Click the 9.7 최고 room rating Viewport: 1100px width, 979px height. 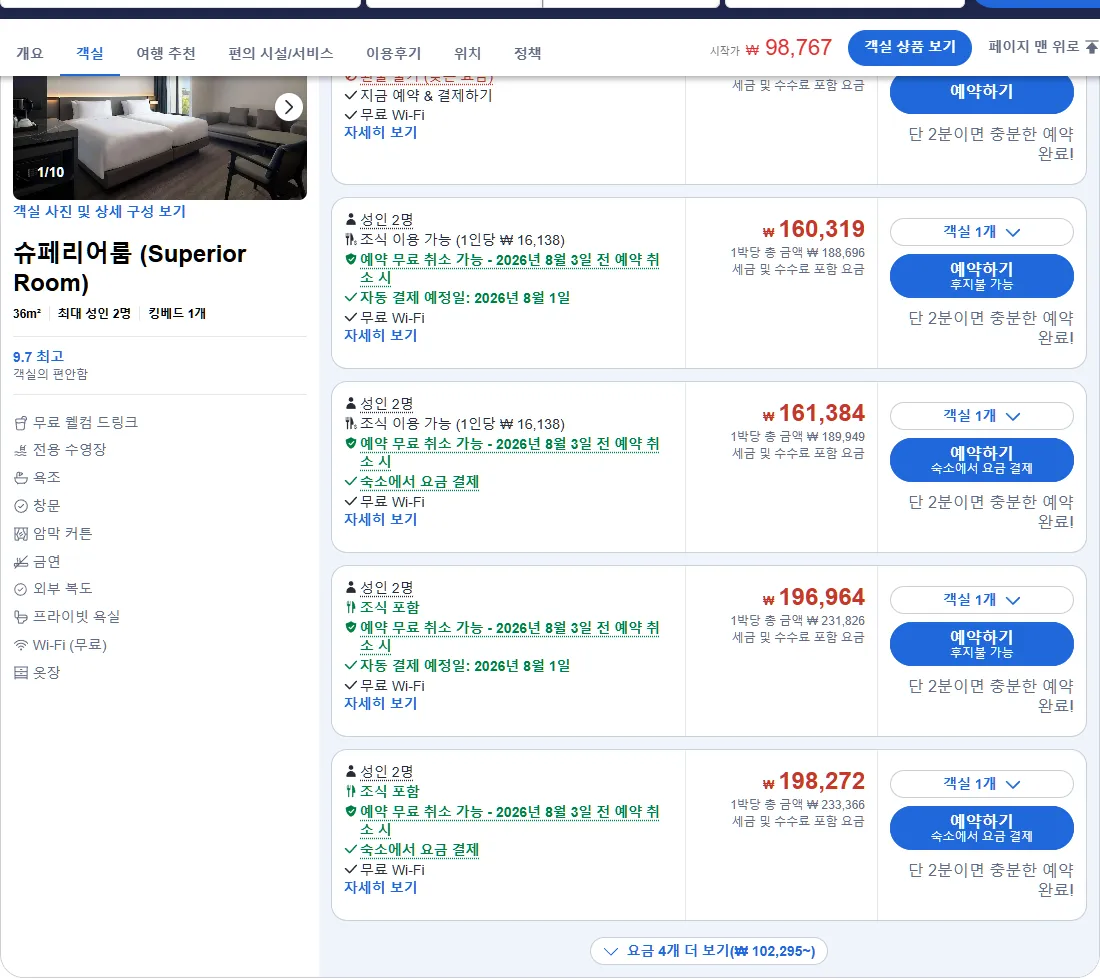point(39,357)
